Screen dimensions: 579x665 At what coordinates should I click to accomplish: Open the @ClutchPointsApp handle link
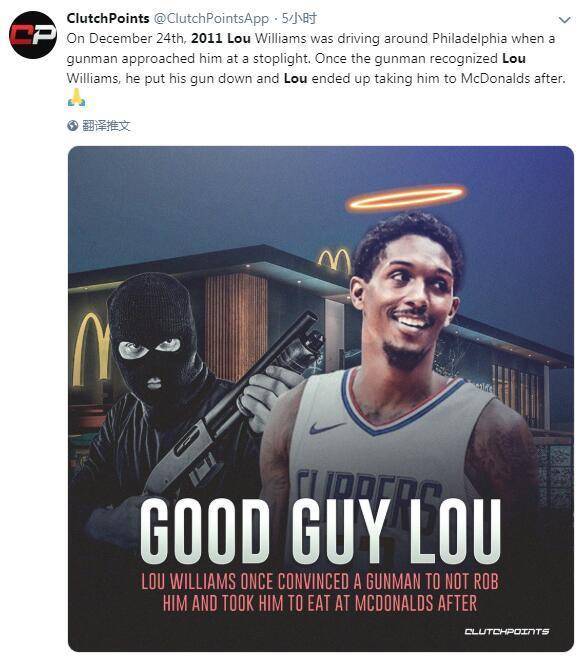click(x=210, y=18)
